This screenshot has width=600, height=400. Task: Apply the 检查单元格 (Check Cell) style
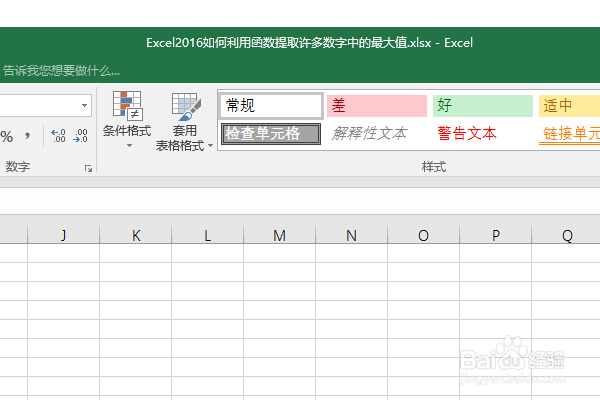271,134
